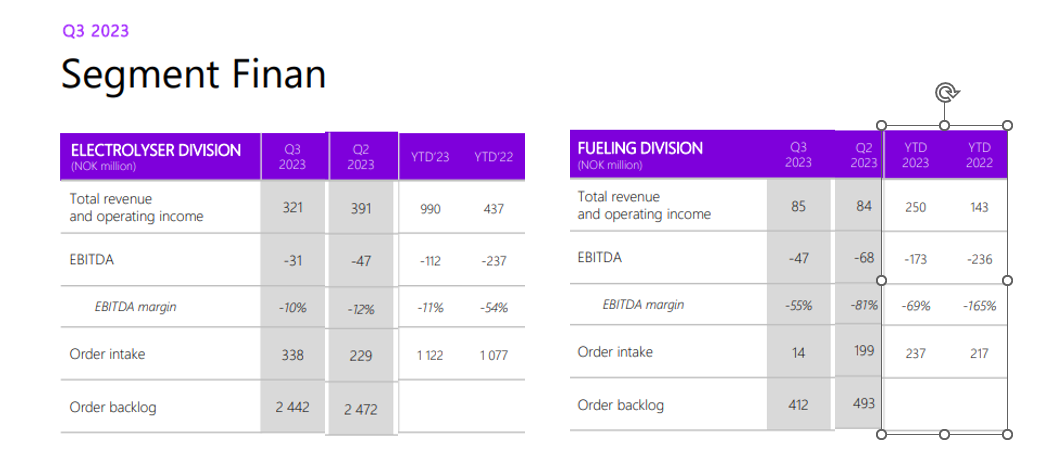Select the ELECTROLYSER DIVISION header cell
The width and height of the screenshot is (1053, 470).
[x=156, y=156]
